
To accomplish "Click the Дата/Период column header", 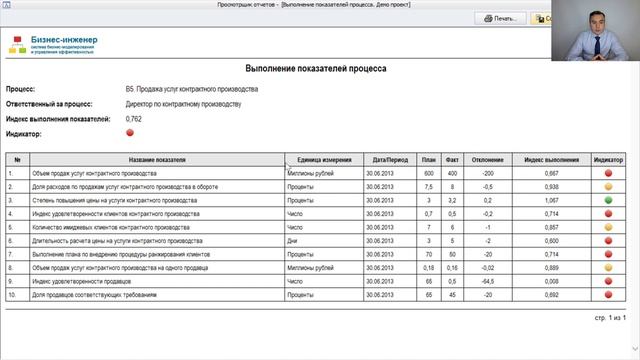I will click(390, 160).
